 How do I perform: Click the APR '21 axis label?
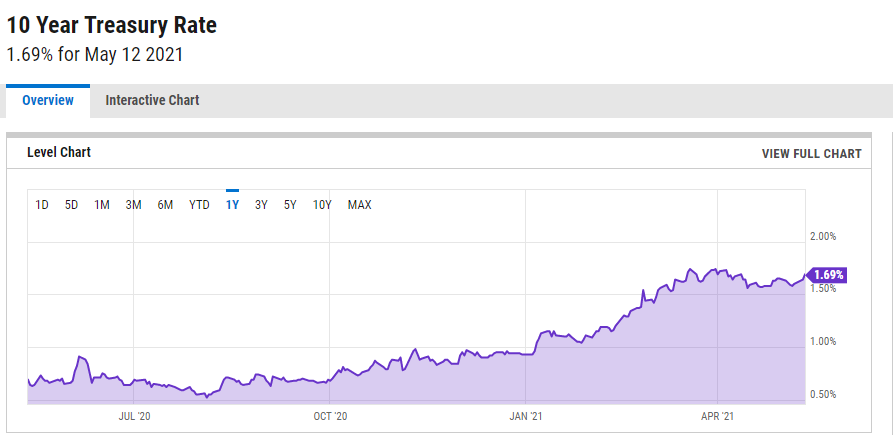tap(718, 414)
